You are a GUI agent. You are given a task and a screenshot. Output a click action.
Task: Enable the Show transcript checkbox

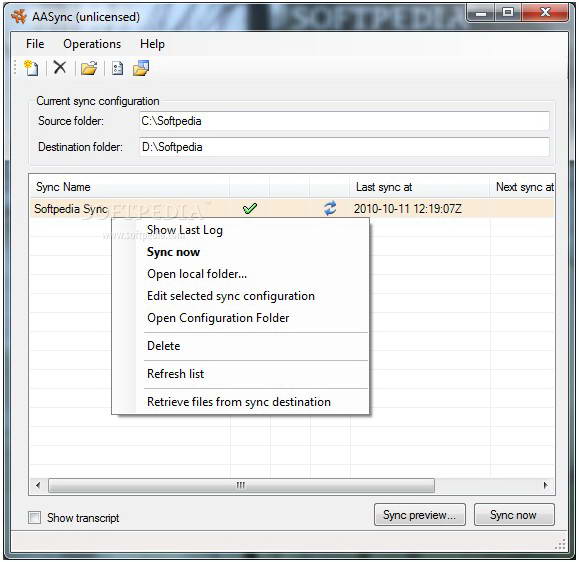35,517
